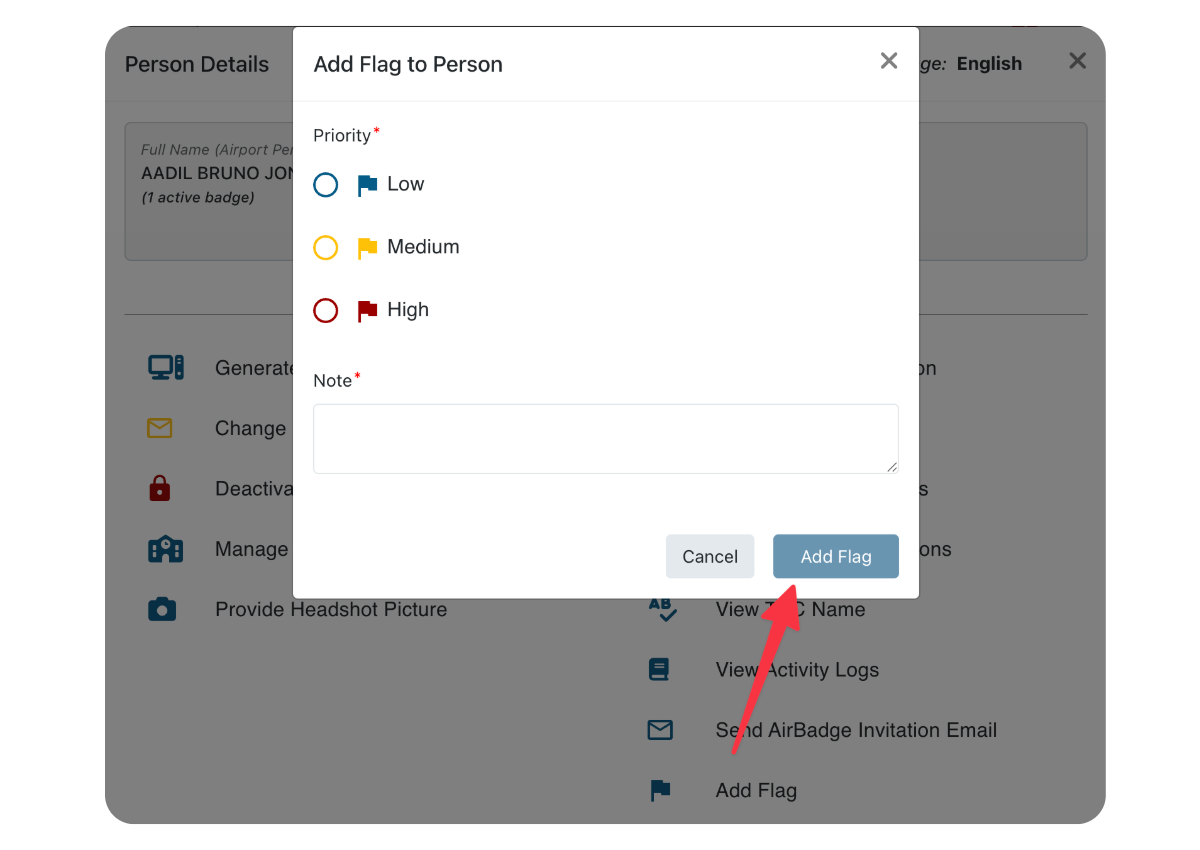
Task: Click the lock icon beside Deactivate
Action: coord(160,489)
